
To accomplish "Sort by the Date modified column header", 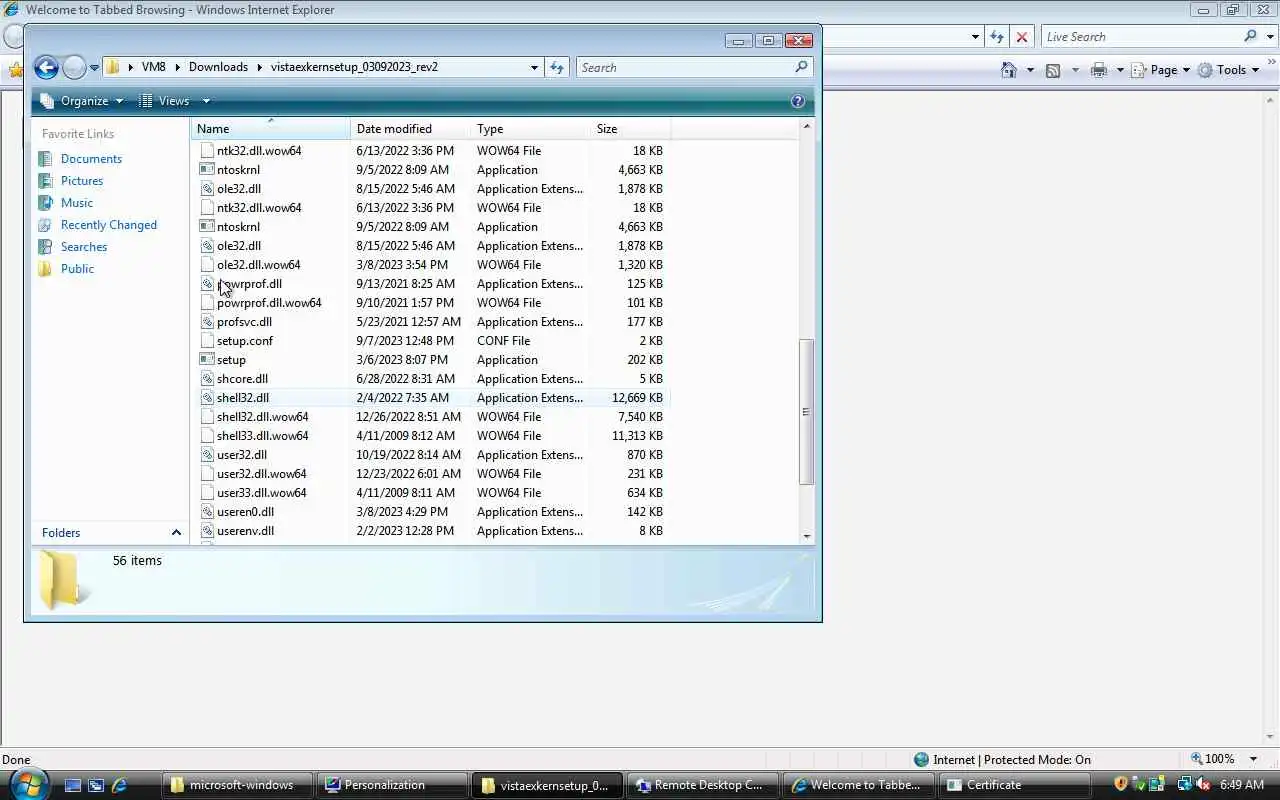I will click(410, 129).
